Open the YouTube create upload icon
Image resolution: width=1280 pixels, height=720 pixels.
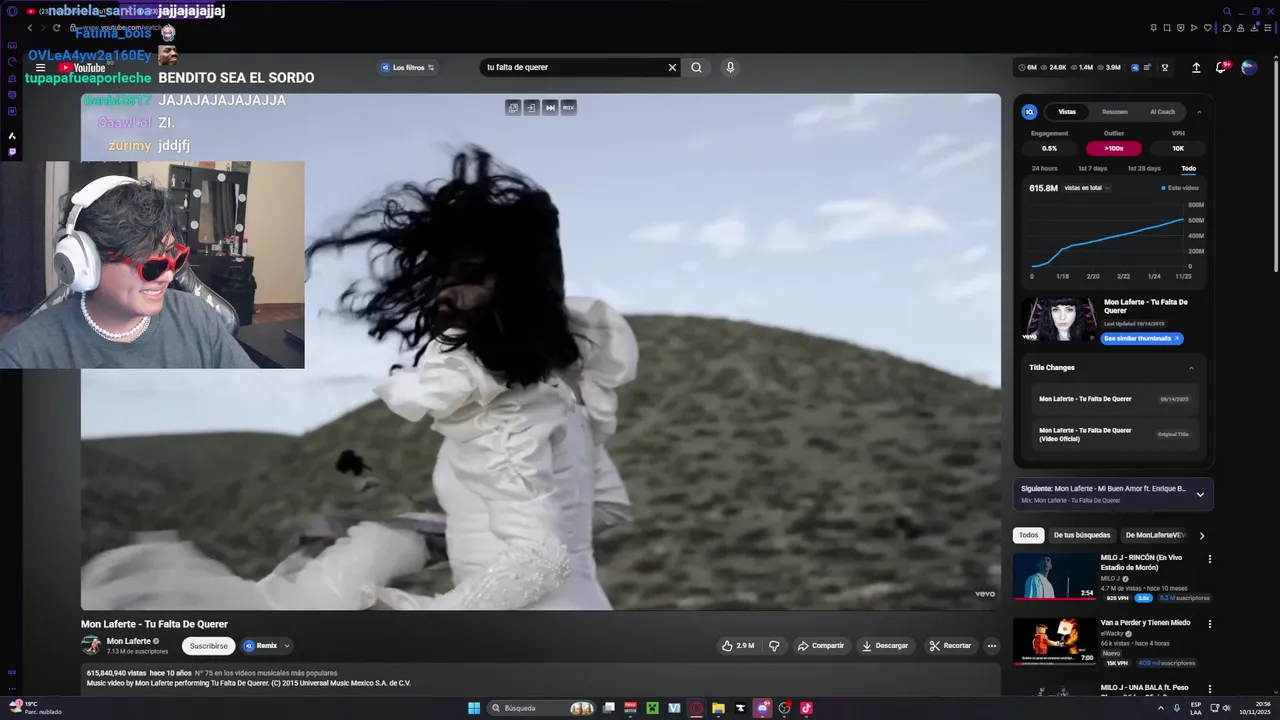coord(1196,68)
